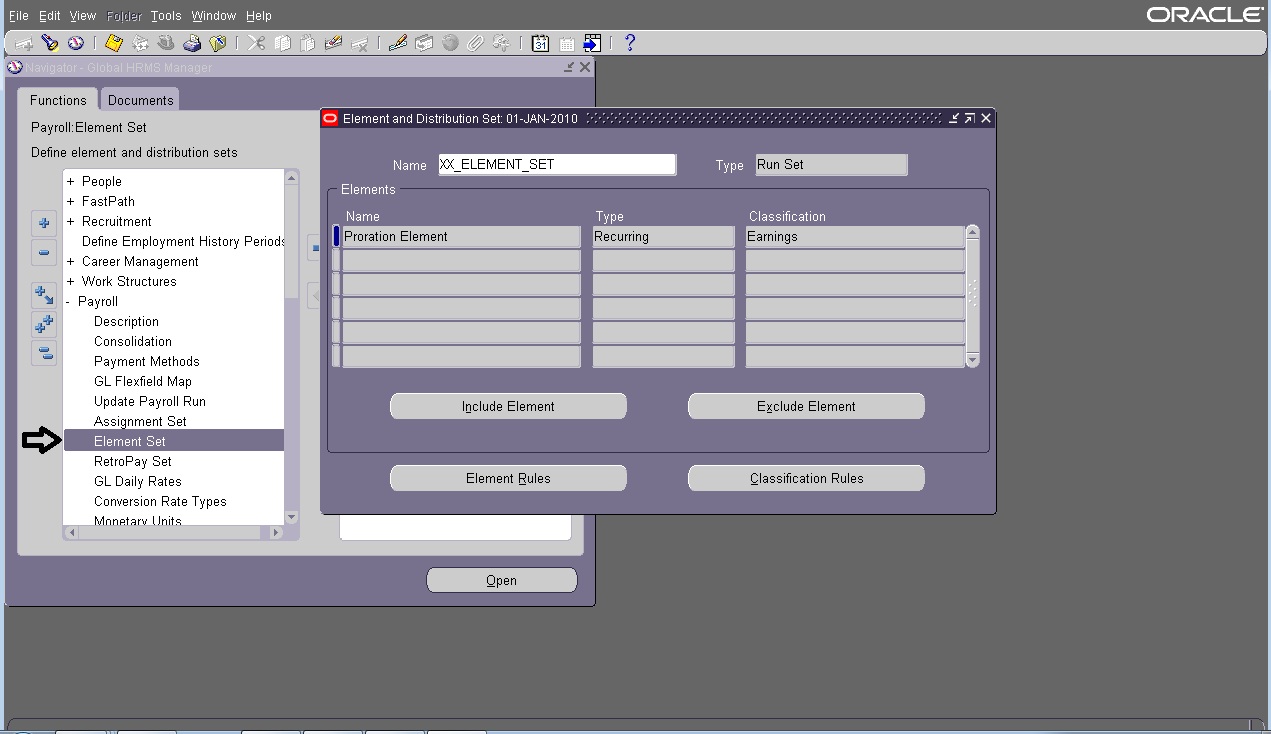This screenshot has height=734, width=1271.
Task: Click the Elements list scroll down arrow
Action: pos(973,359)
